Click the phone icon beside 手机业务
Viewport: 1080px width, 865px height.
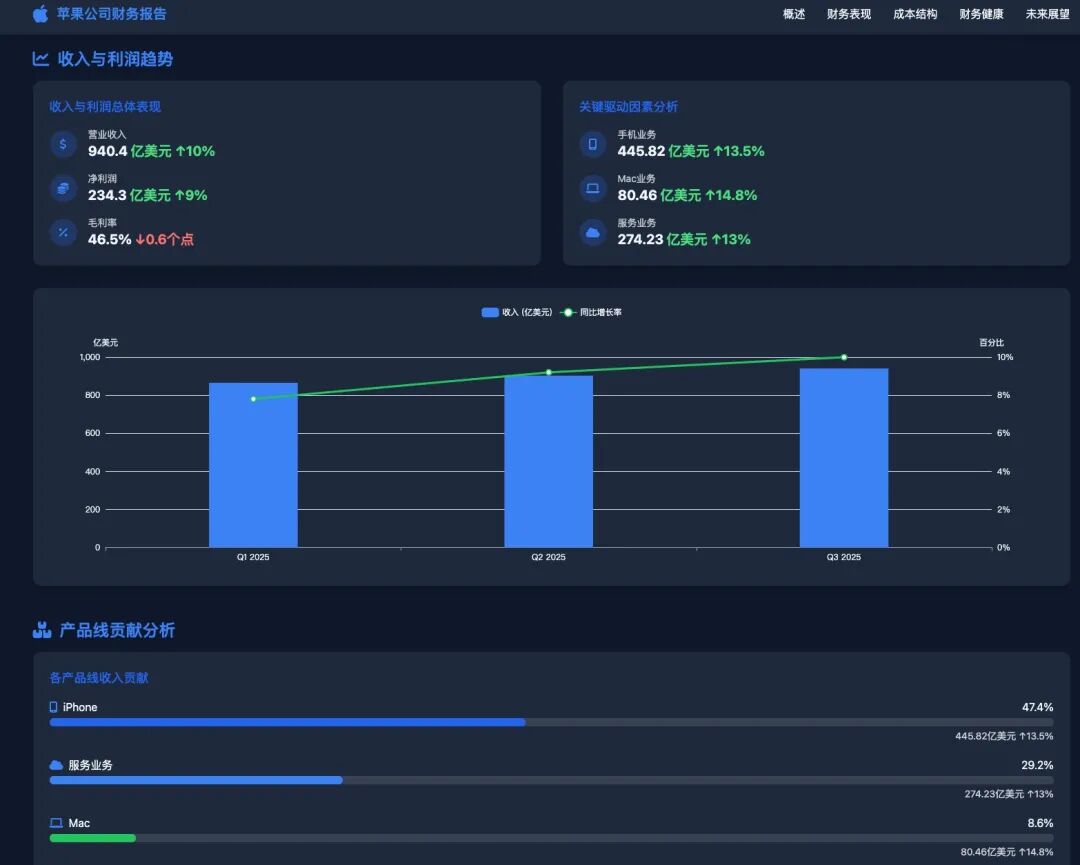[x=592, y=144]
